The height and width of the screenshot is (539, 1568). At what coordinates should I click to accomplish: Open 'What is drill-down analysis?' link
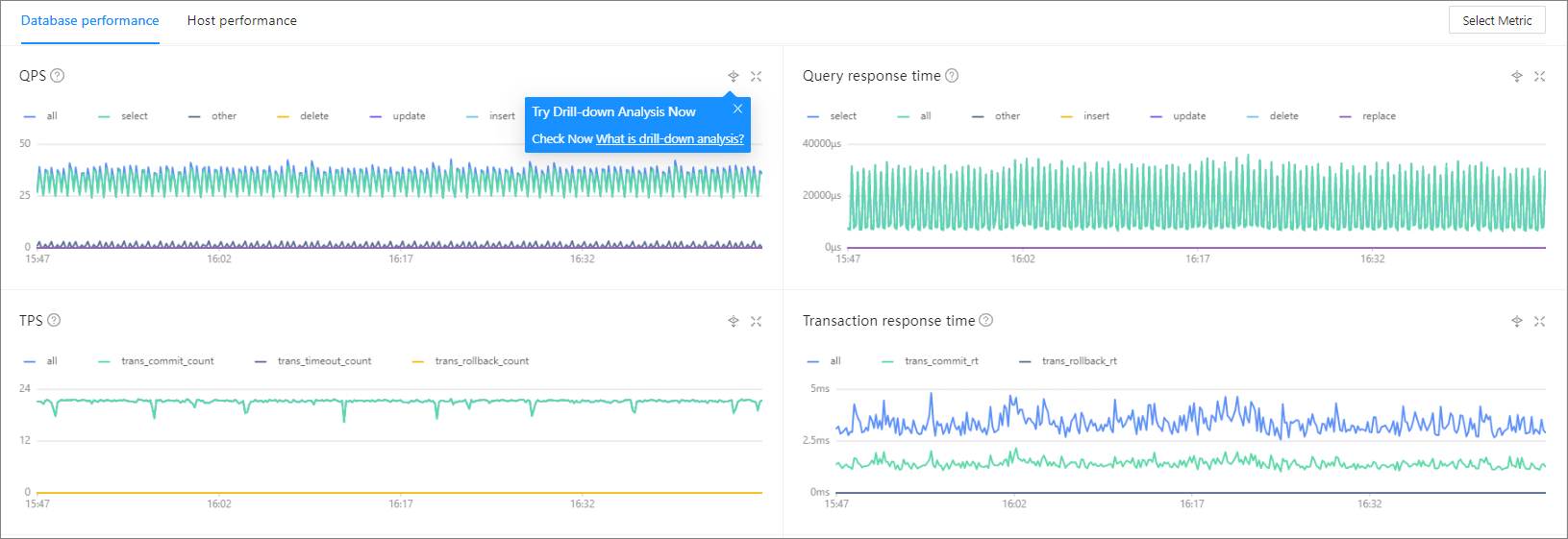tap(669, 139)
